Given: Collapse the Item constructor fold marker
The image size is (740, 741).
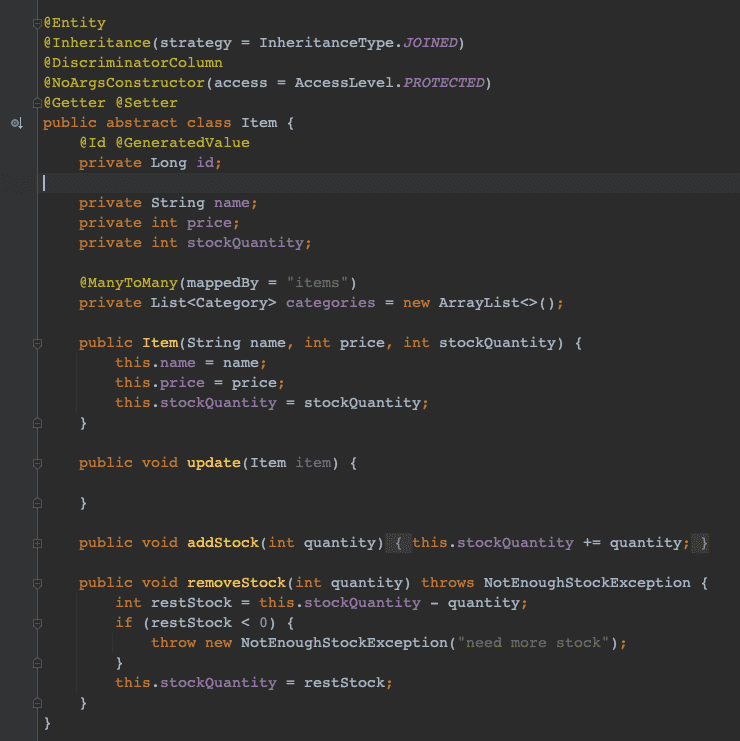Looking at the screenshot, I should point(37,344).
